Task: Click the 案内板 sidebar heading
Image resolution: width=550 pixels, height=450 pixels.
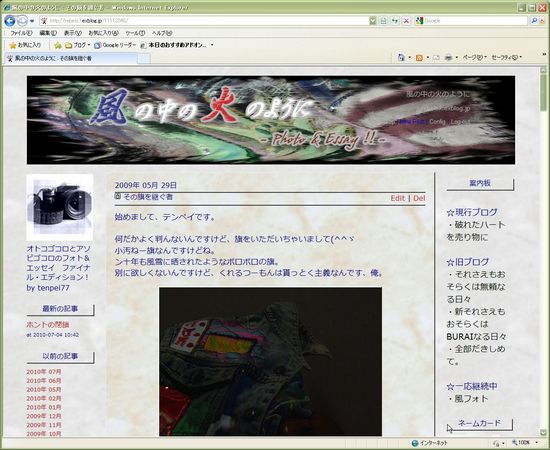Action: [479, 183]
